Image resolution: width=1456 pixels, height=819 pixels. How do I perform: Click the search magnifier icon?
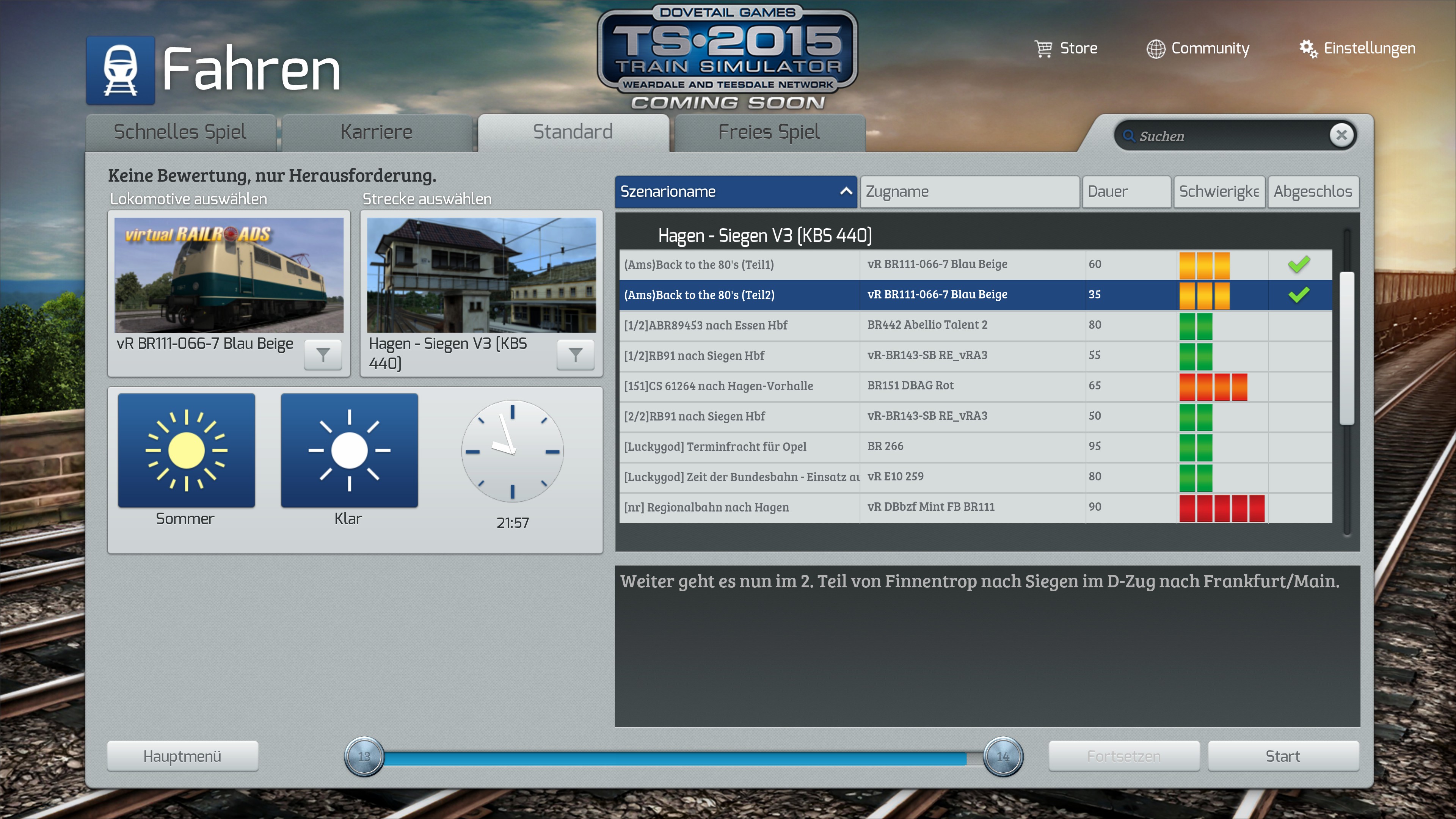pos(1129,136)
